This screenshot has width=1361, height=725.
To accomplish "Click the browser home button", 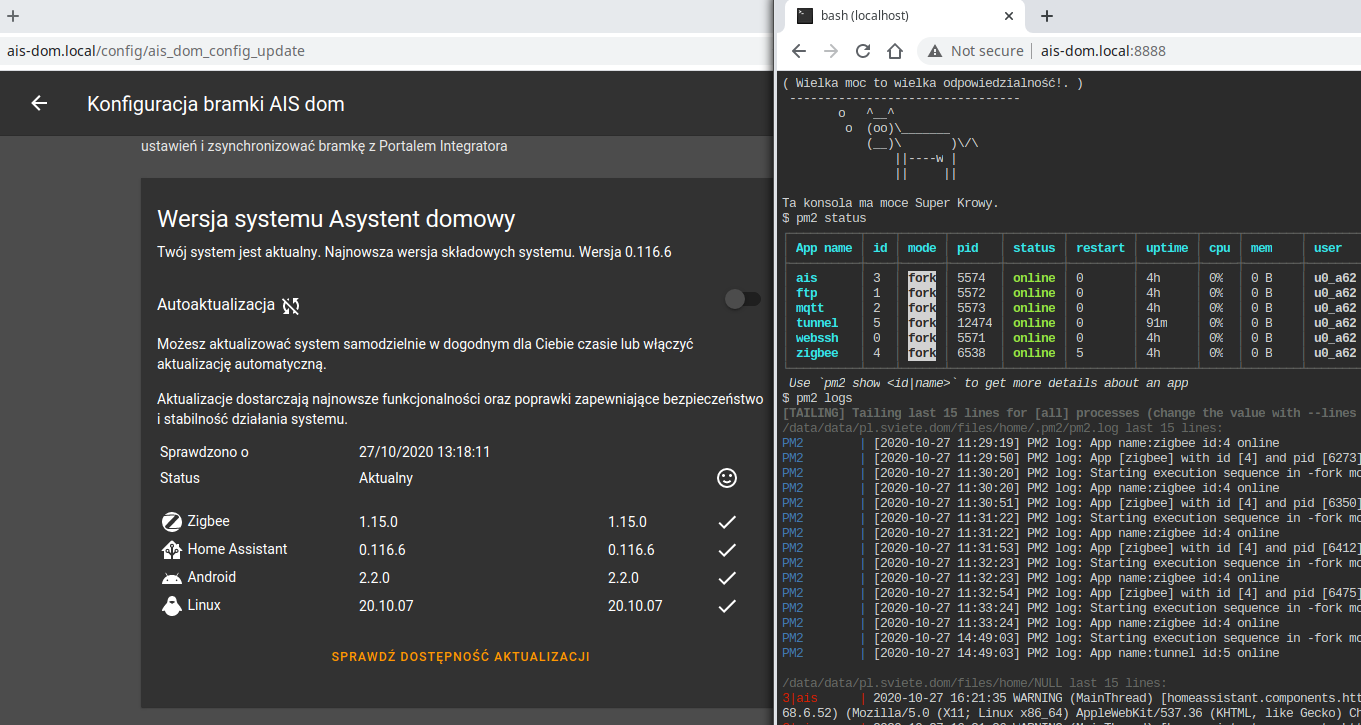I will point(896,51).
